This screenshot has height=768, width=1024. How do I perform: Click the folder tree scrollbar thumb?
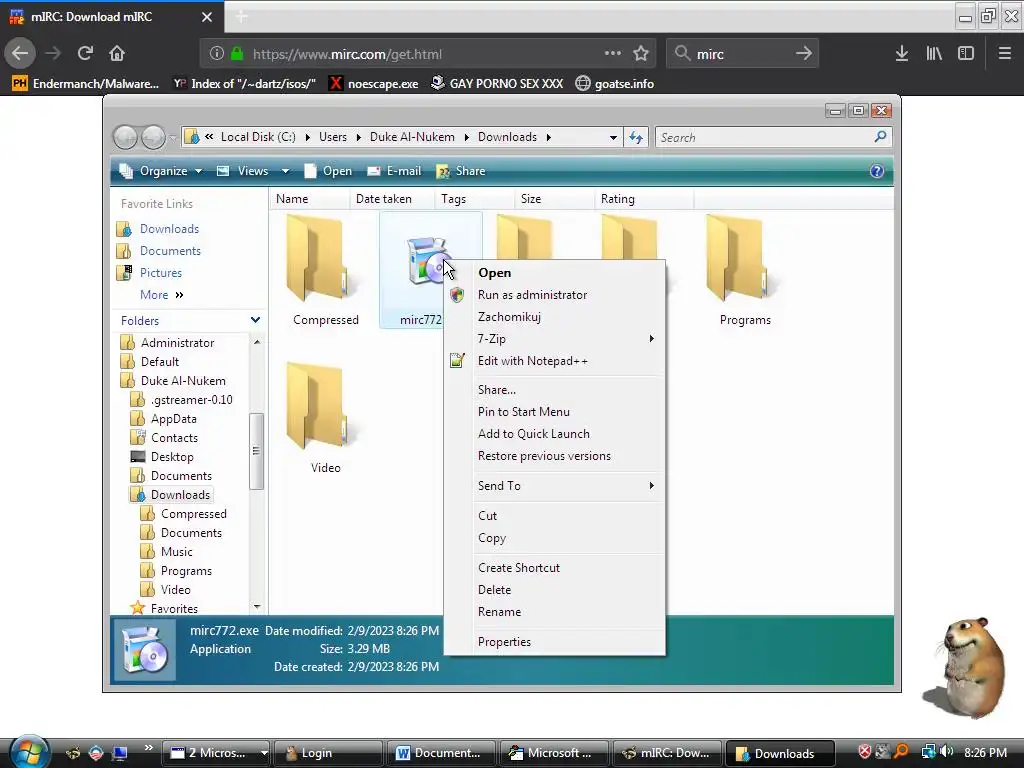click(256, 451)
